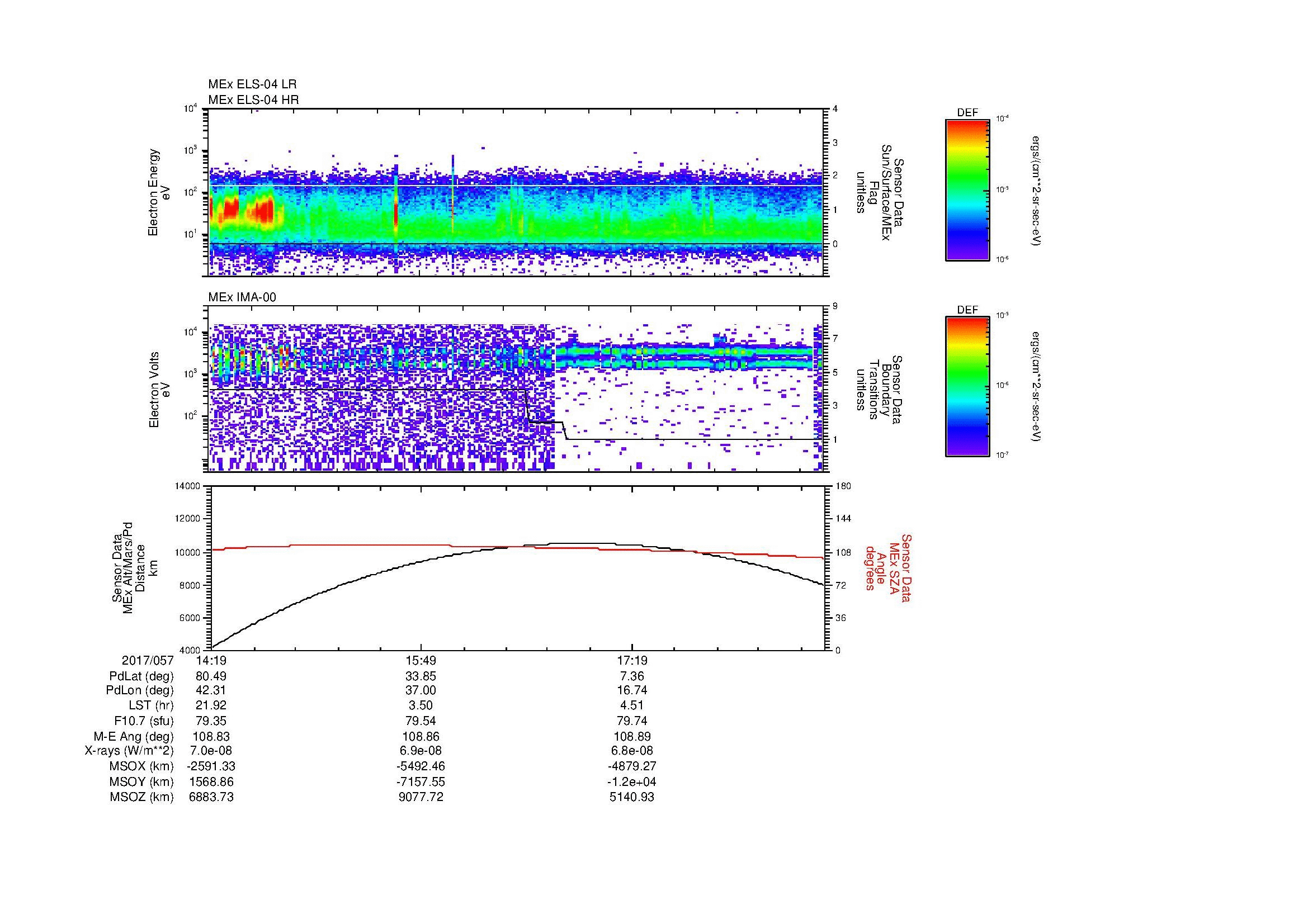Click the F10.7 value 79.74
Viewport: 1308px width, 924px height.
pyautogui.click(x=632, y=721)
